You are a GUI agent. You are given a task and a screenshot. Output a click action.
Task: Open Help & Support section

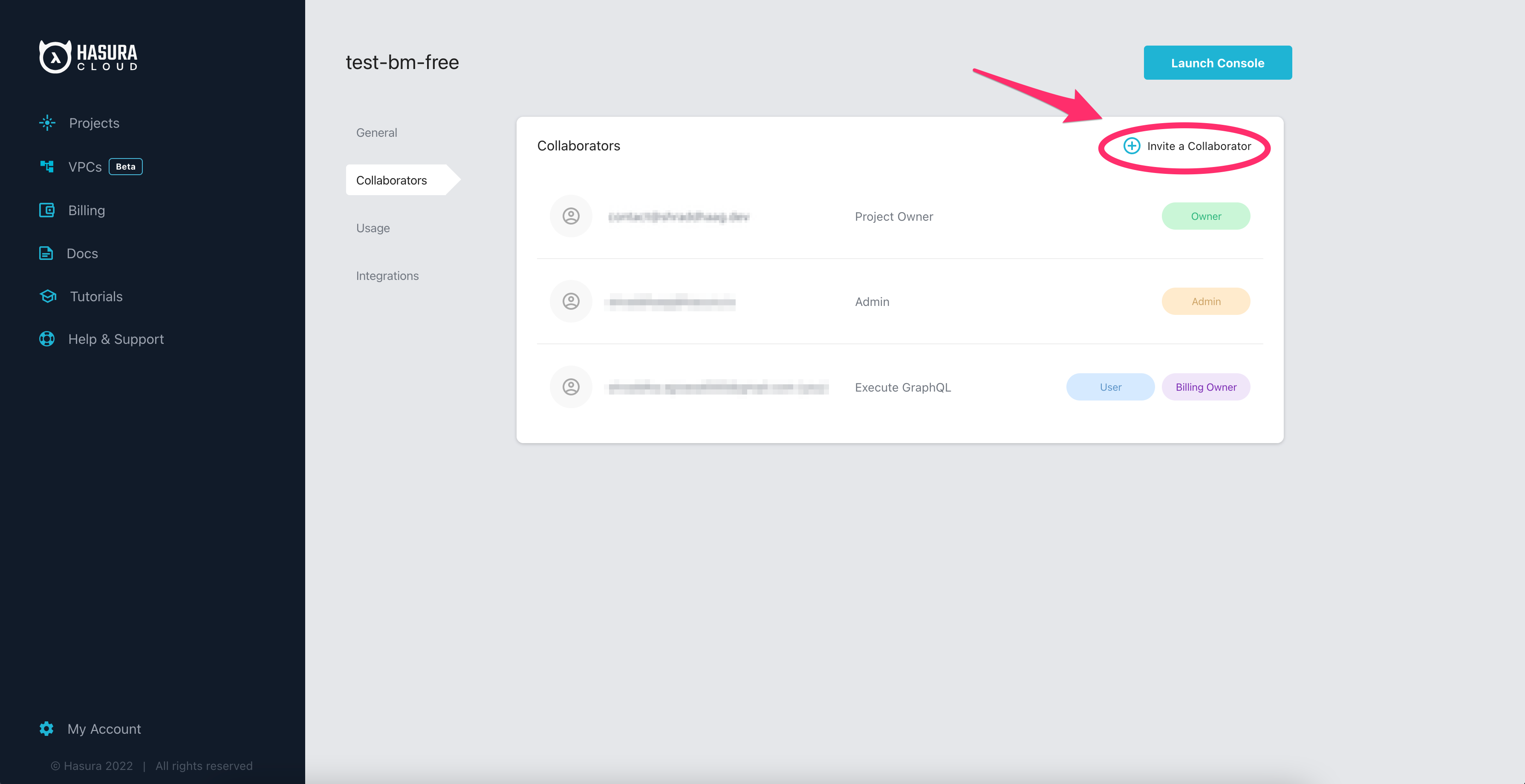116,338
